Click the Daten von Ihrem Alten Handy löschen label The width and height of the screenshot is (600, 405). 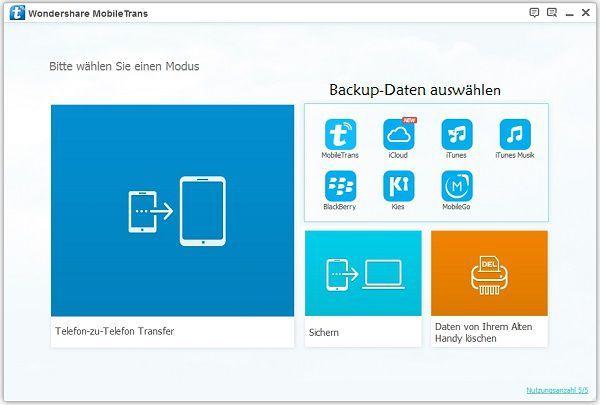pos(484,333)
